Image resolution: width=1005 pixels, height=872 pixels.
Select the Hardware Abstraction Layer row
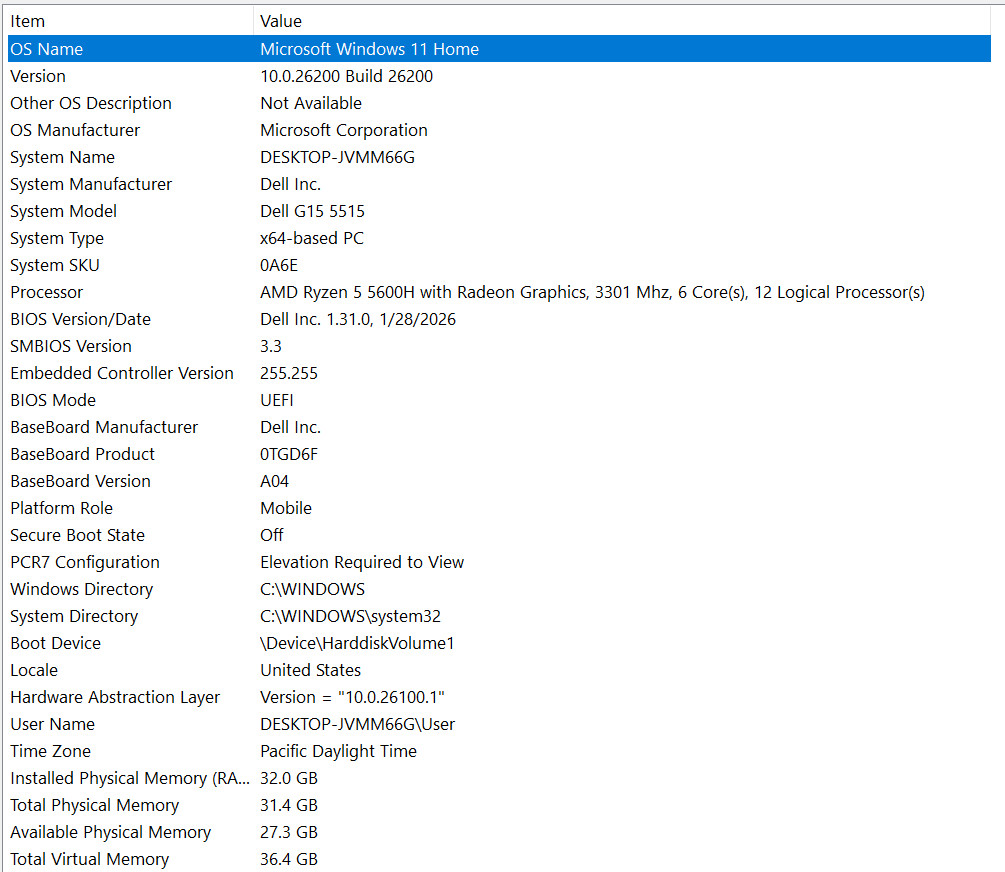coord(499,697)
